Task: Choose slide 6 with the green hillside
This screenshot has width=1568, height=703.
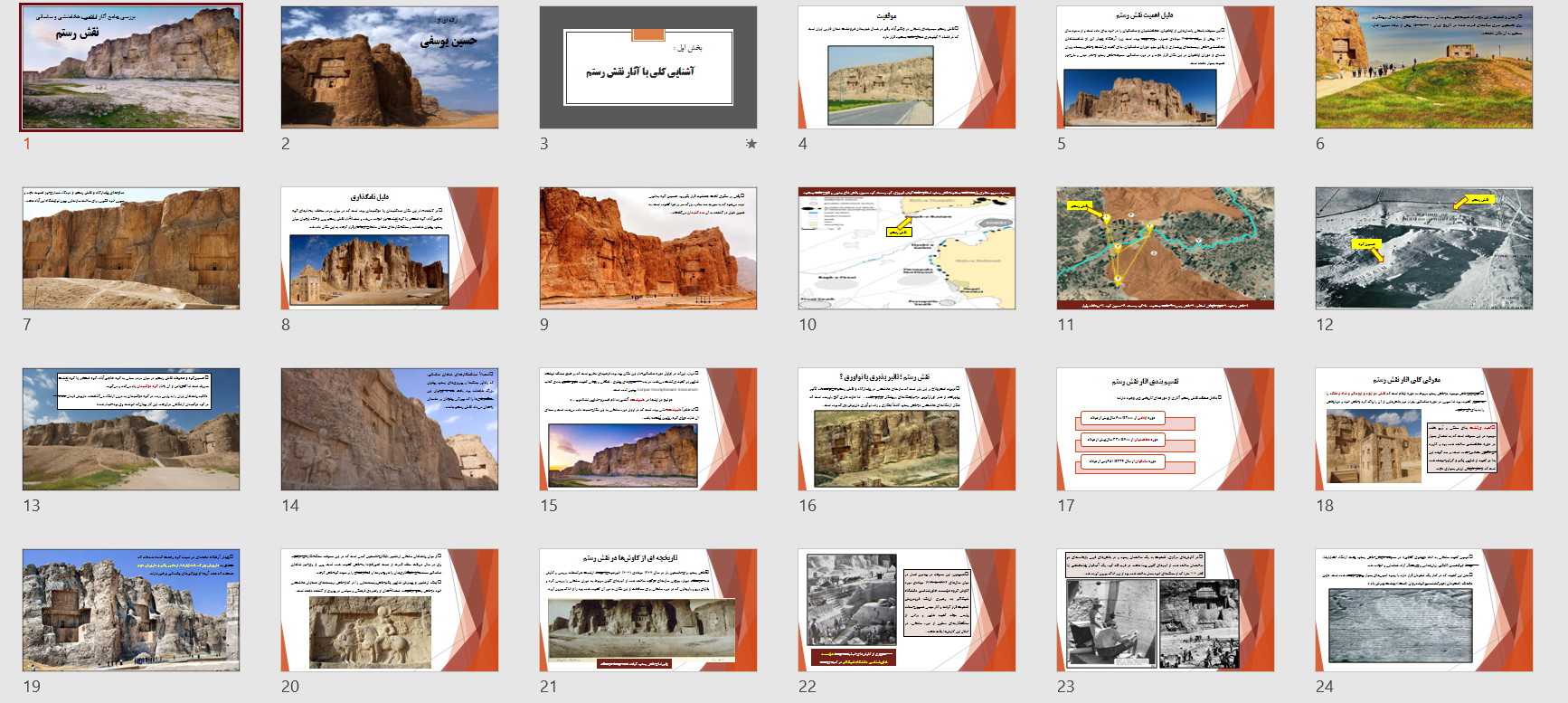Action: pyautogui.click(x=1424, y=68)
